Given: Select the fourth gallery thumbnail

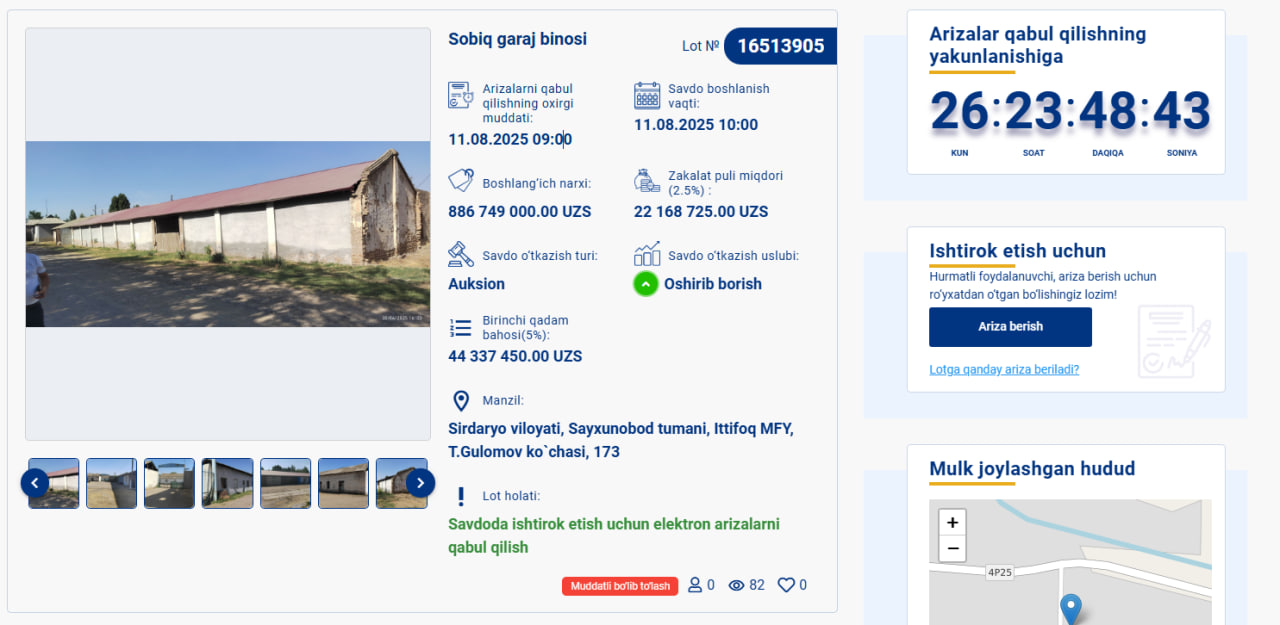Looking at the screenshot, I should pos(227,483).
